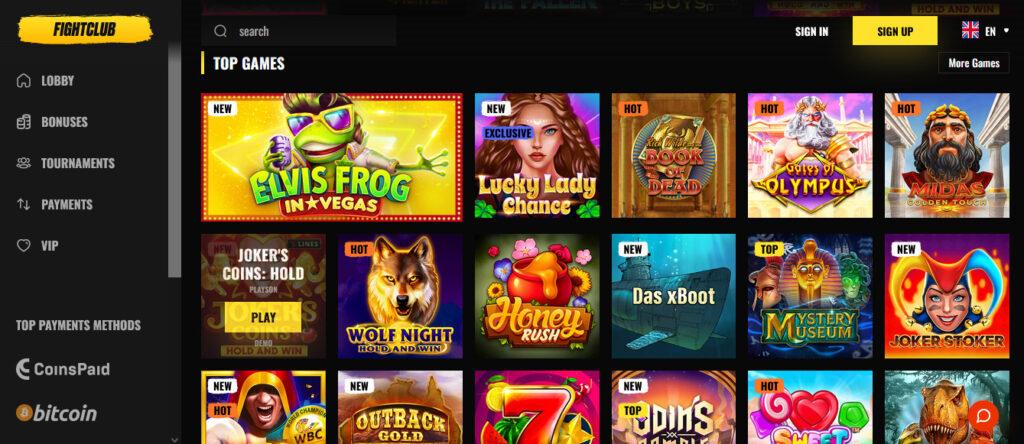Viewport: 1024px width, 444px height.
Task: Expand sidebar with bottom chevron arrow
Action: (x=174, y=439)
